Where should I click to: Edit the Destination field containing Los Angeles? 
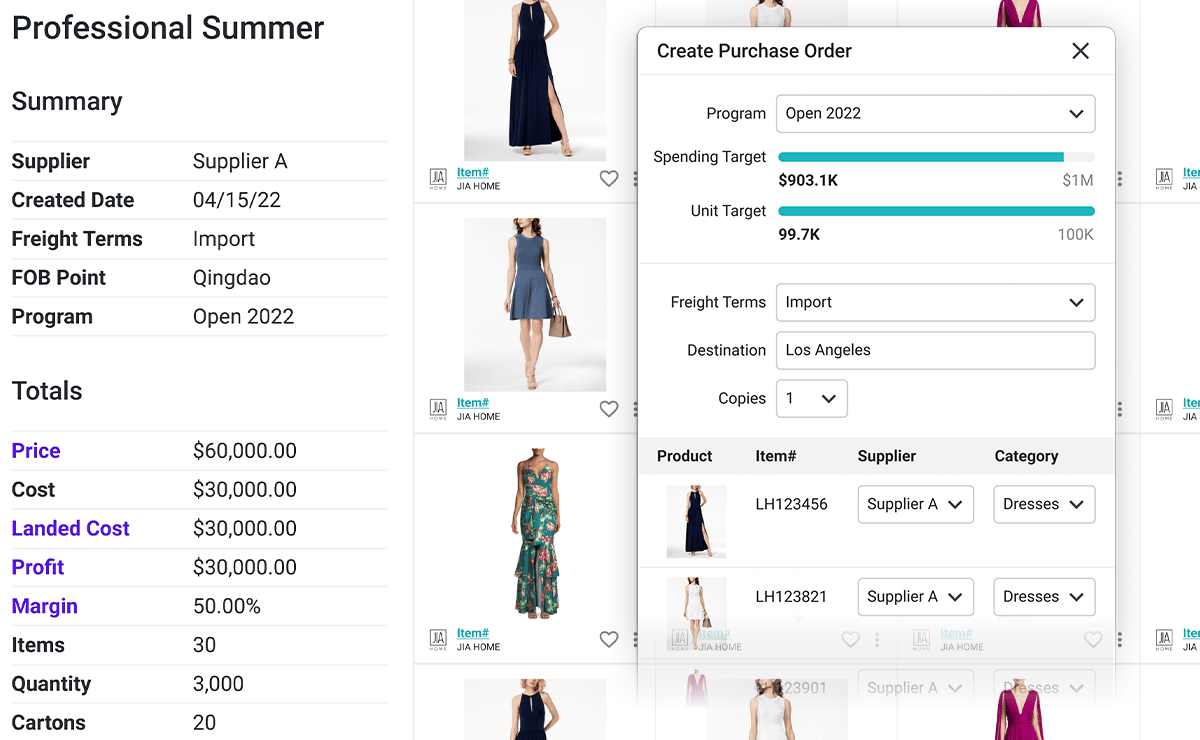click(935, 350)
